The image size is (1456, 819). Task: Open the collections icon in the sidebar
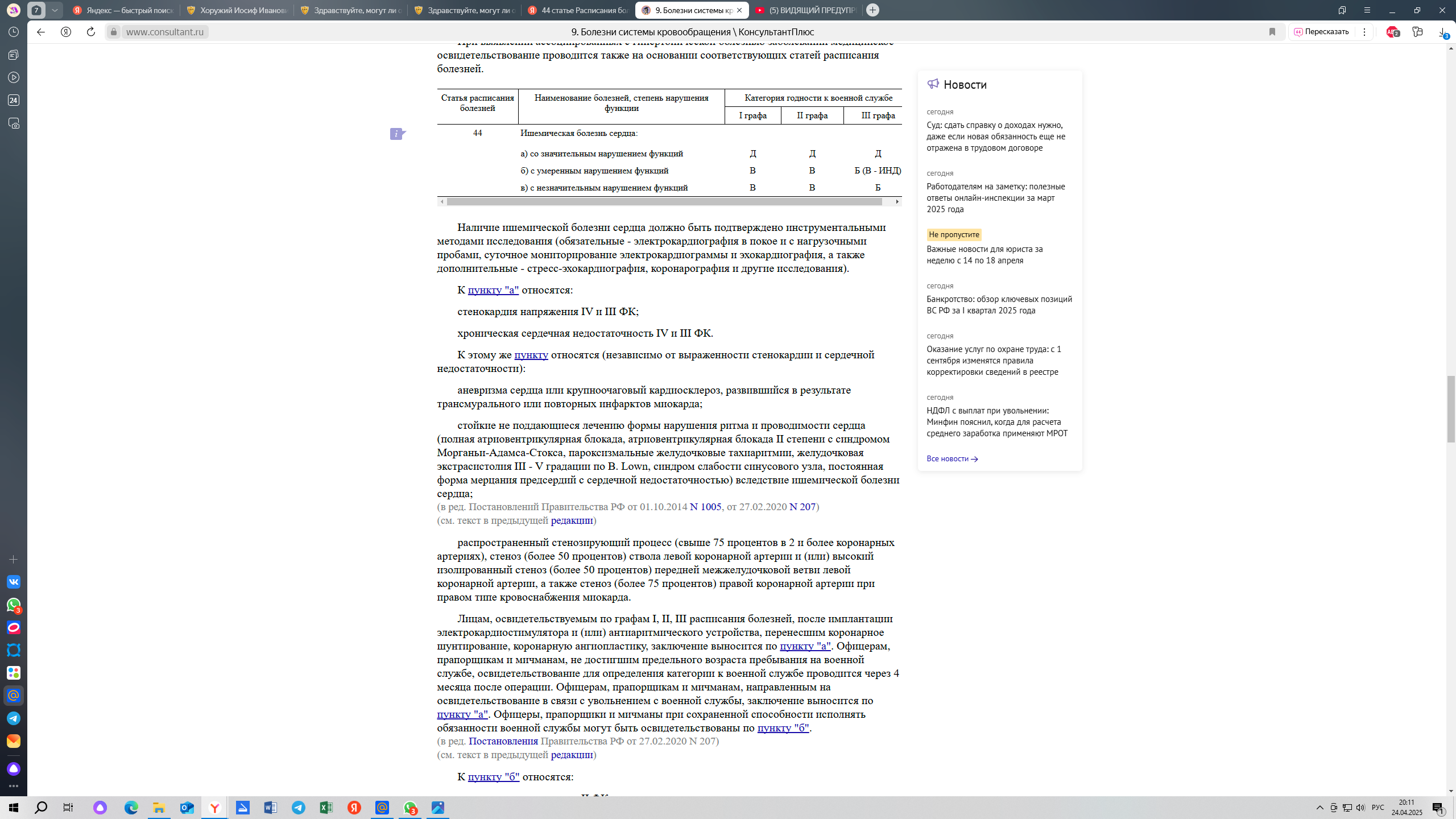click(x=14, y=55)
